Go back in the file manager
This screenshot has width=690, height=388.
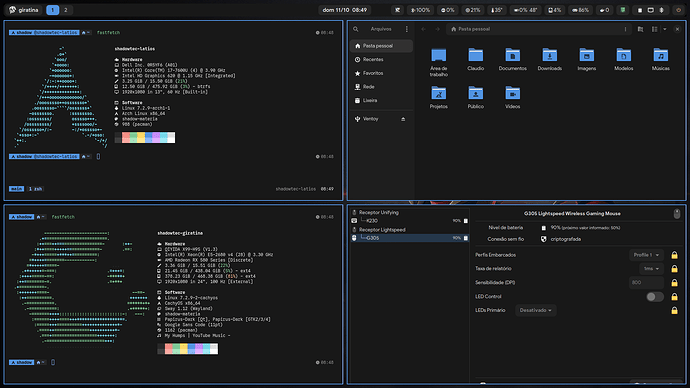tap(423, 29)
